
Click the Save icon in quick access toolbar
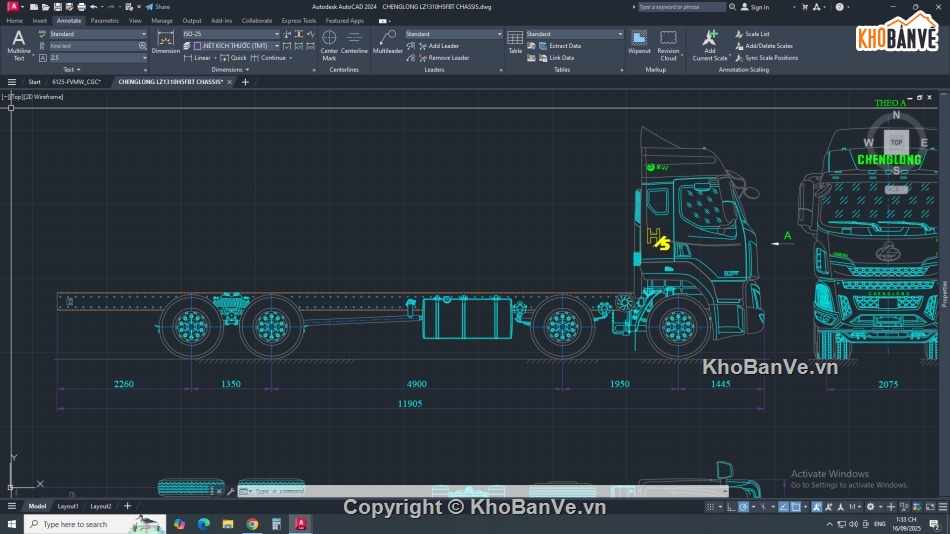58,7
